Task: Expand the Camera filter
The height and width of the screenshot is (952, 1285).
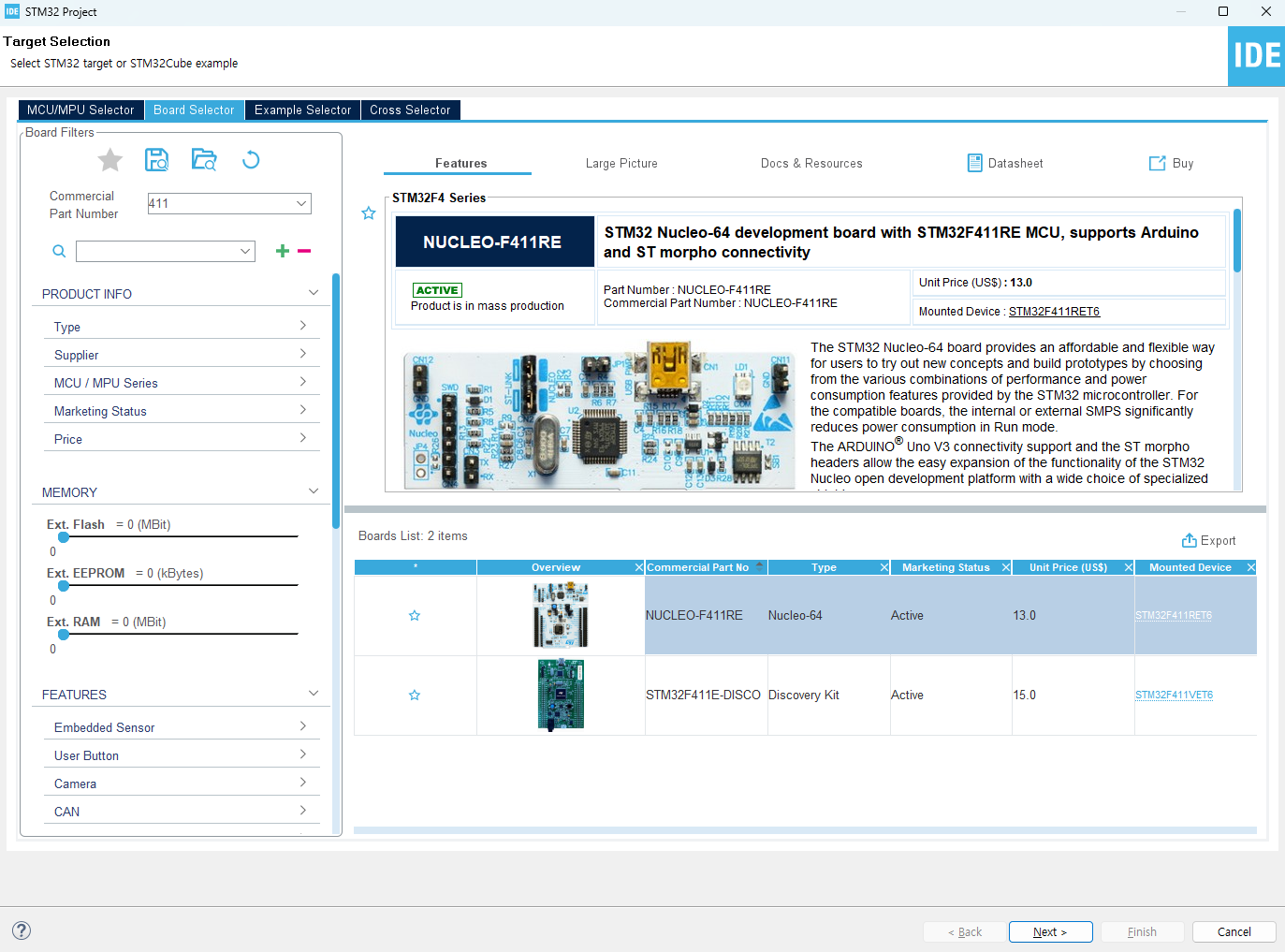Action: click(x=303, y=783)
